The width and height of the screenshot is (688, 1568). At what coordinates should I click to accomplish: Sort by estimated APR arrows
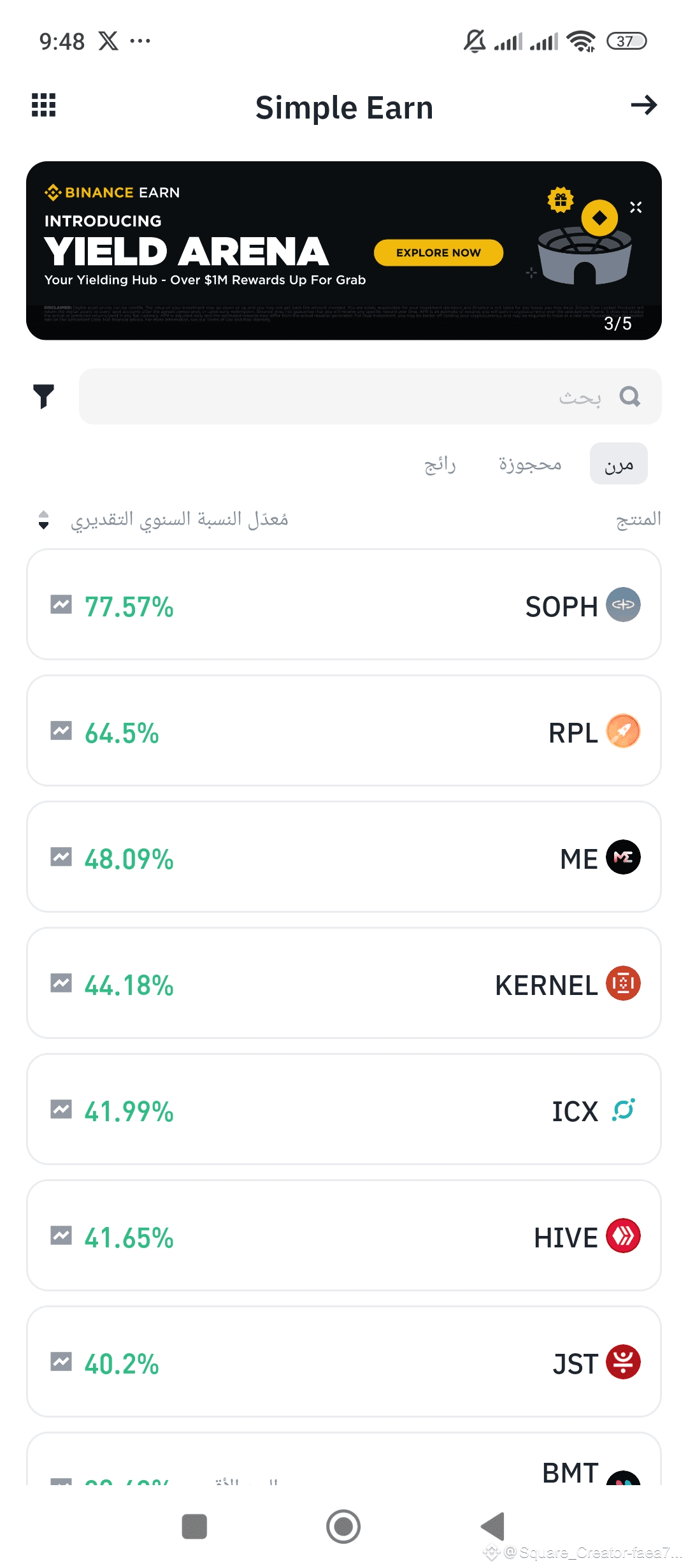pos(43,519)
